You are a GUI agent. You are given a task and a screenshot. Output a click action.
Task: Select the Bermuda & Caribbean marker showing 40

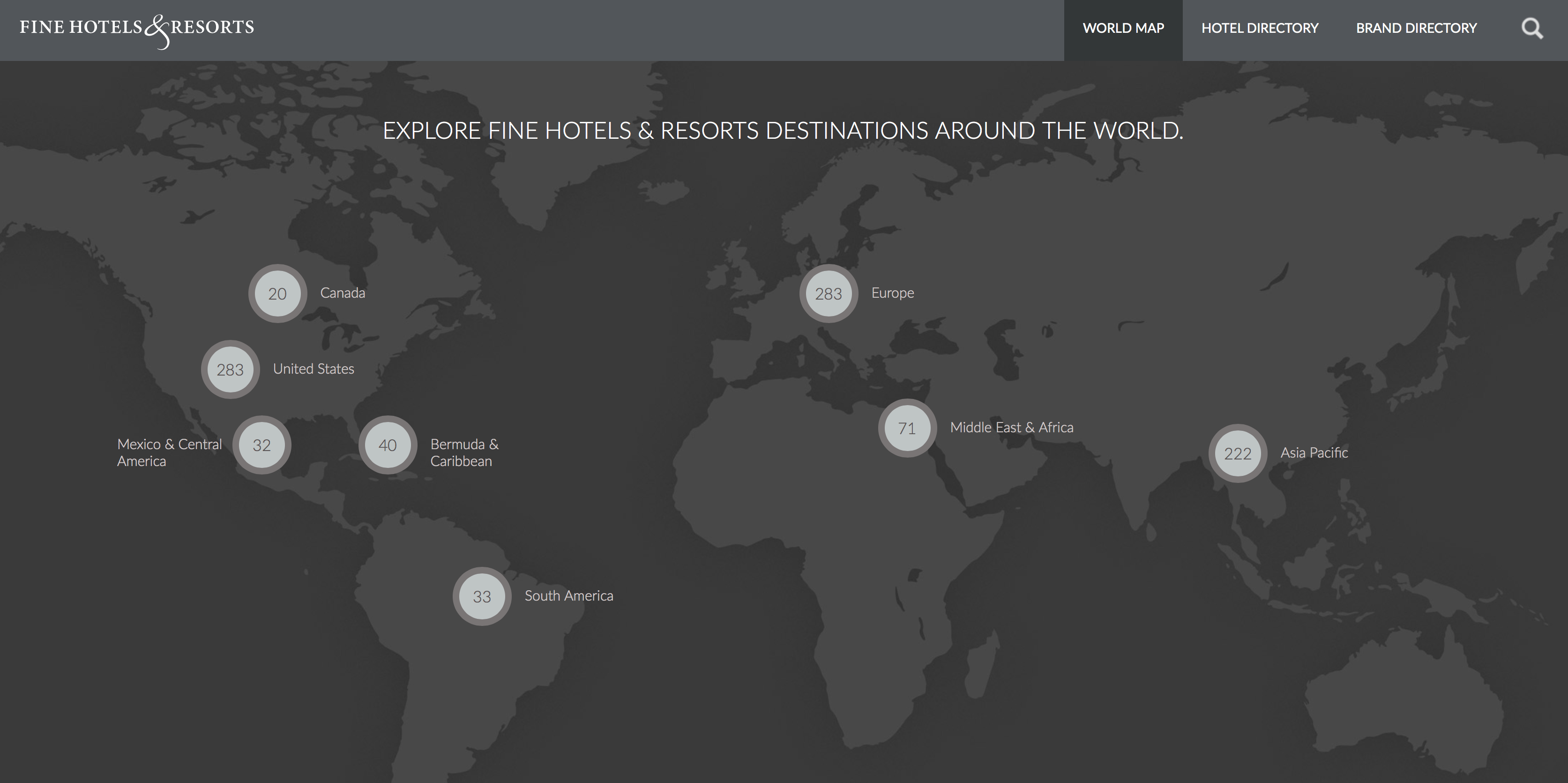388,445
